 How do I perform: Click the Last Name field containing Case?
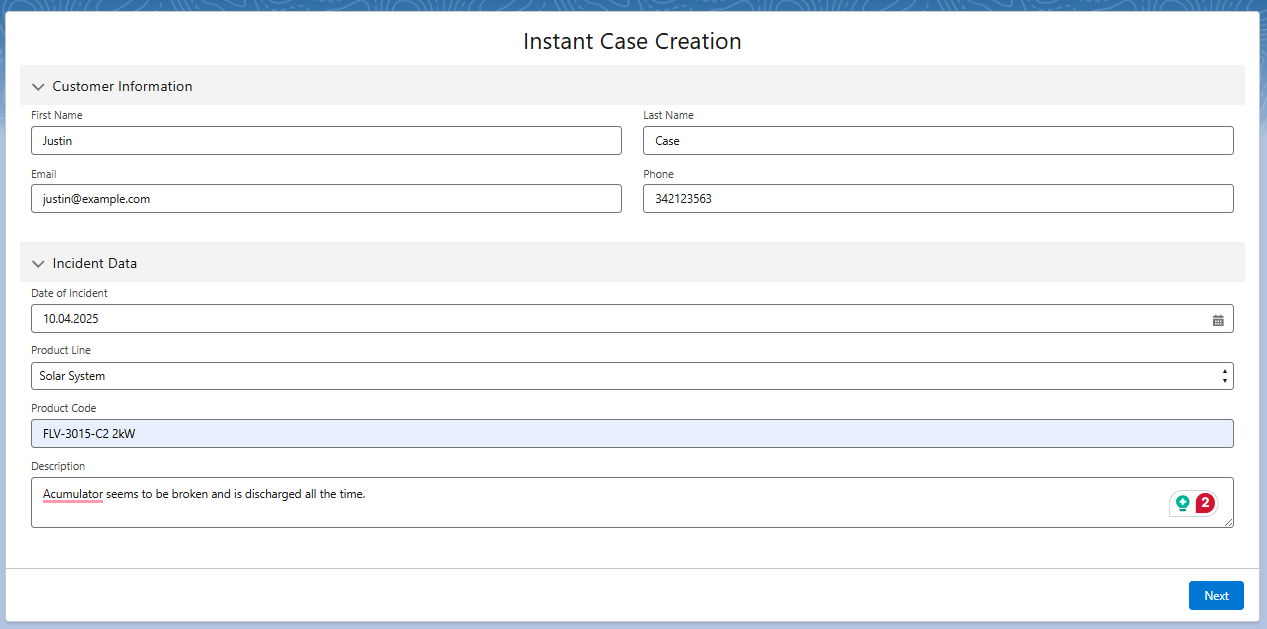click(937, 140)
